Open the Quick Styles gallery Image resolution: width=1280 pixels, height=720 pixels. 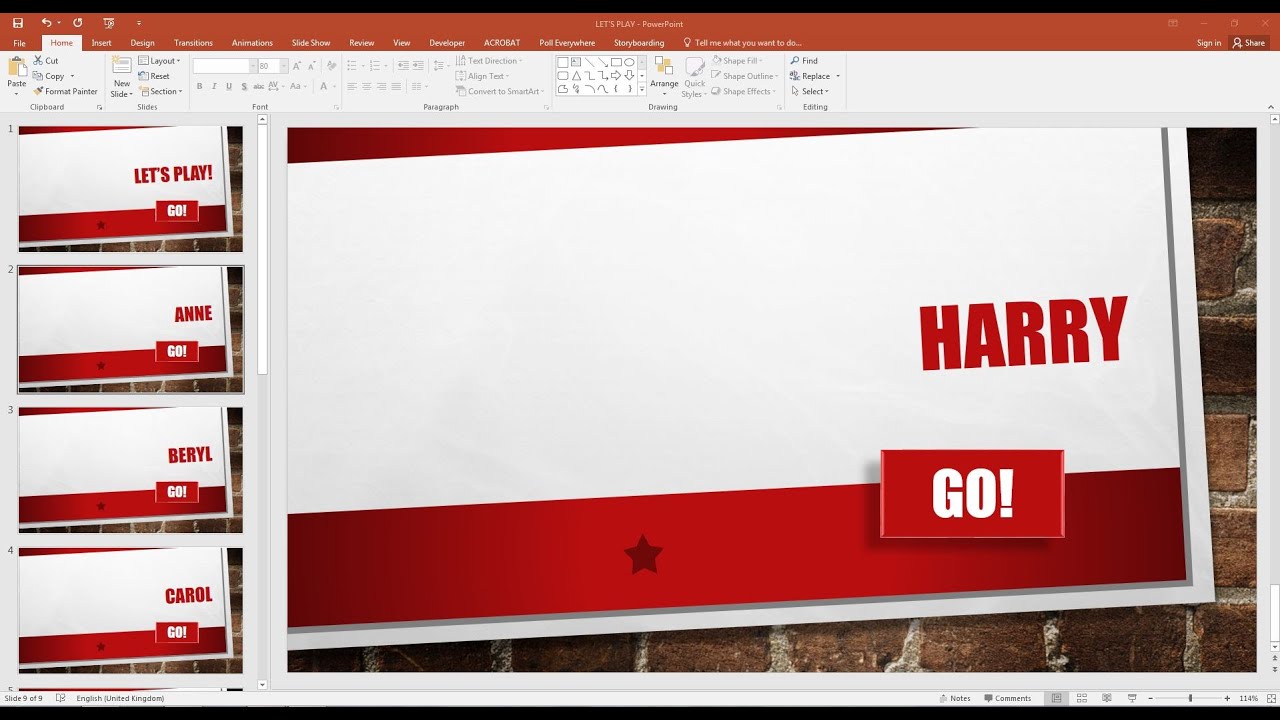[694, 77]
